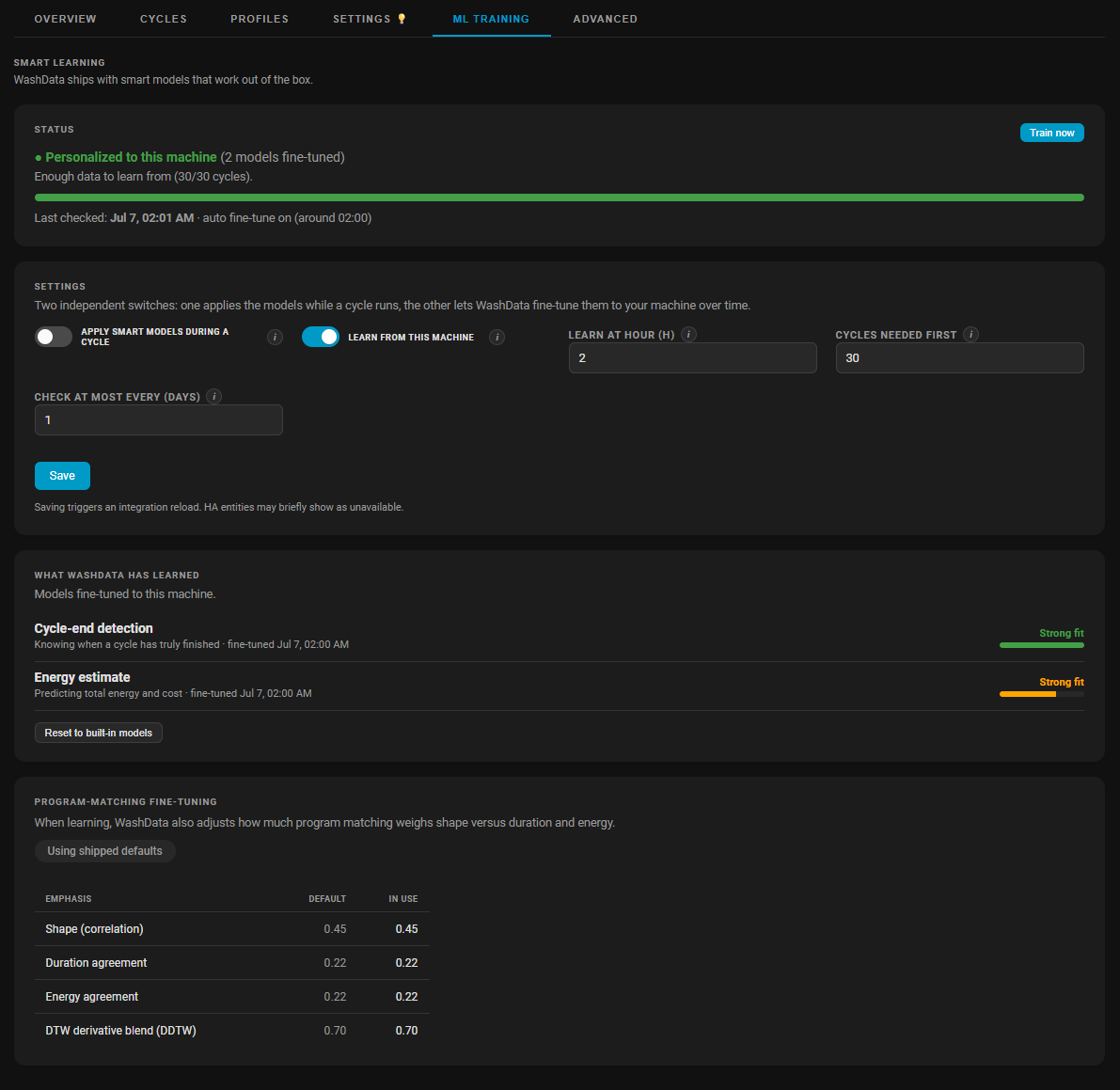Click the Check At Most Every info icon
Image resolution: width=1120 pixels, height=1090 pixels.
pyautogui.click(x=213, y=397)
